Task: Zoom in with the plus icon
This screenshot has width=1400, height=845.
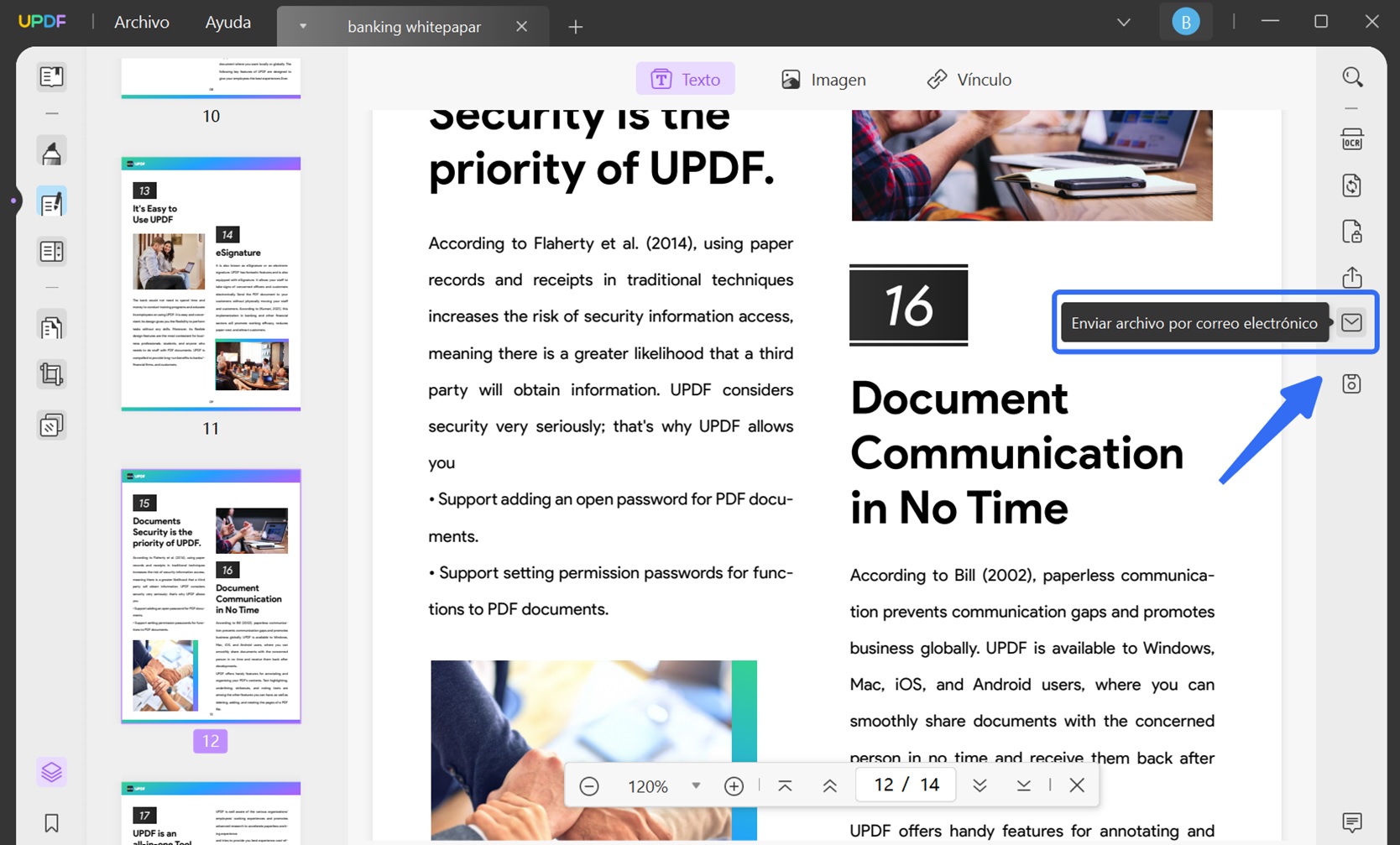Action: [734, 786]
